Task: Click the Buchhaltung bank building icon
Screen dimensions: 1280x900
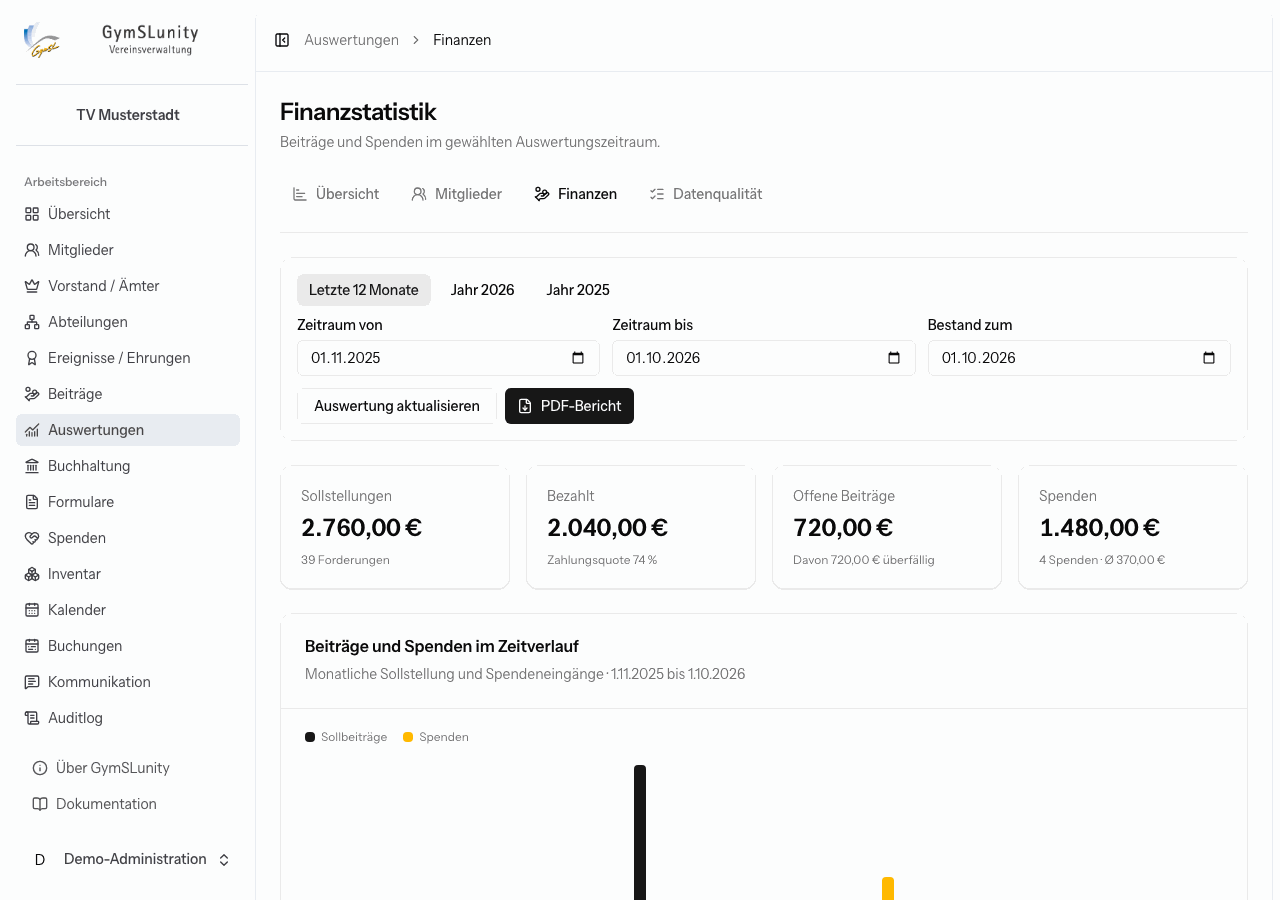Action: tap(32, 466)
